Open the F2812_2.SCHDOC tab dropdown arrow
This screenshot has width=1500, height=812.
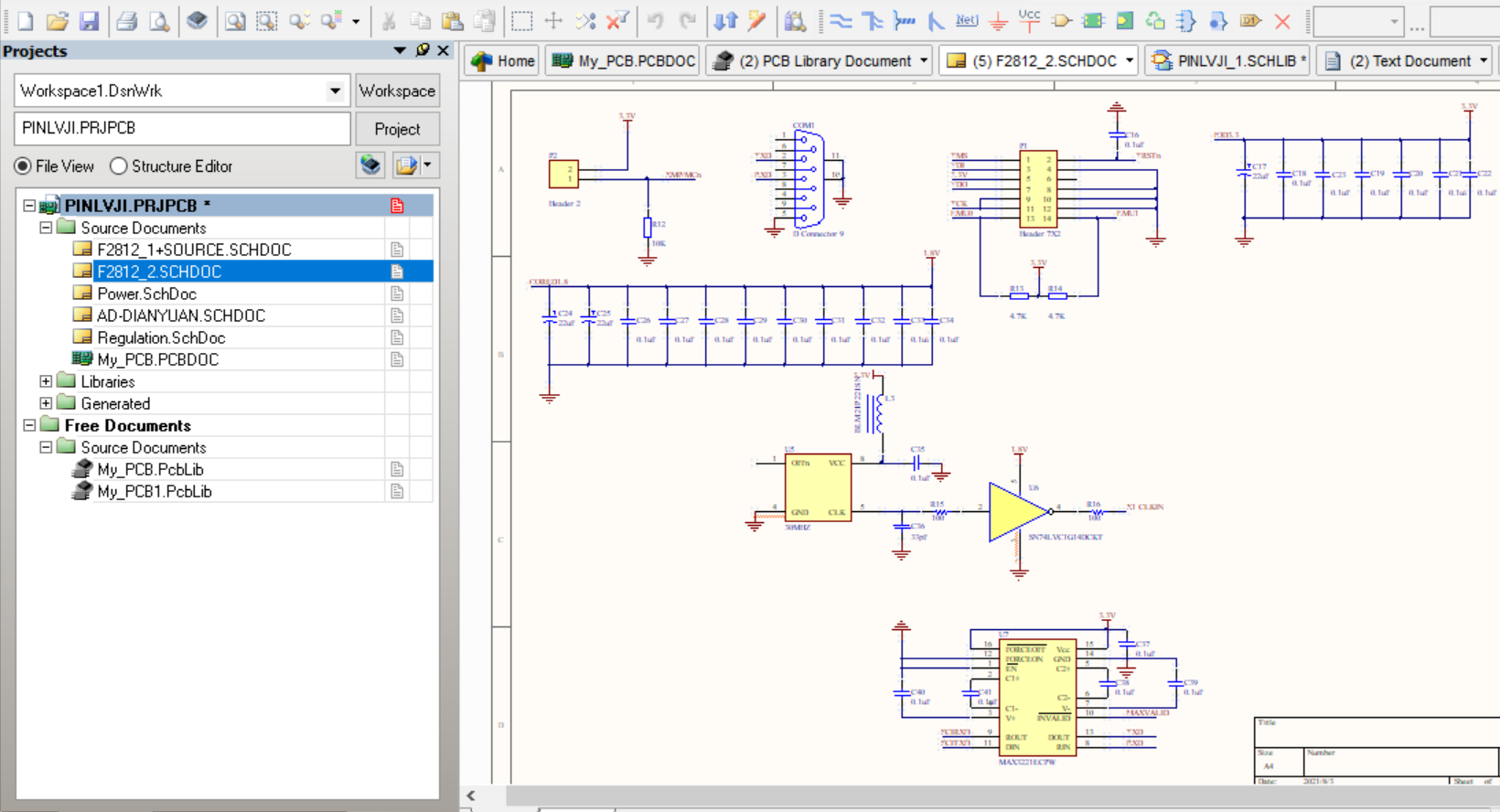1130,61
